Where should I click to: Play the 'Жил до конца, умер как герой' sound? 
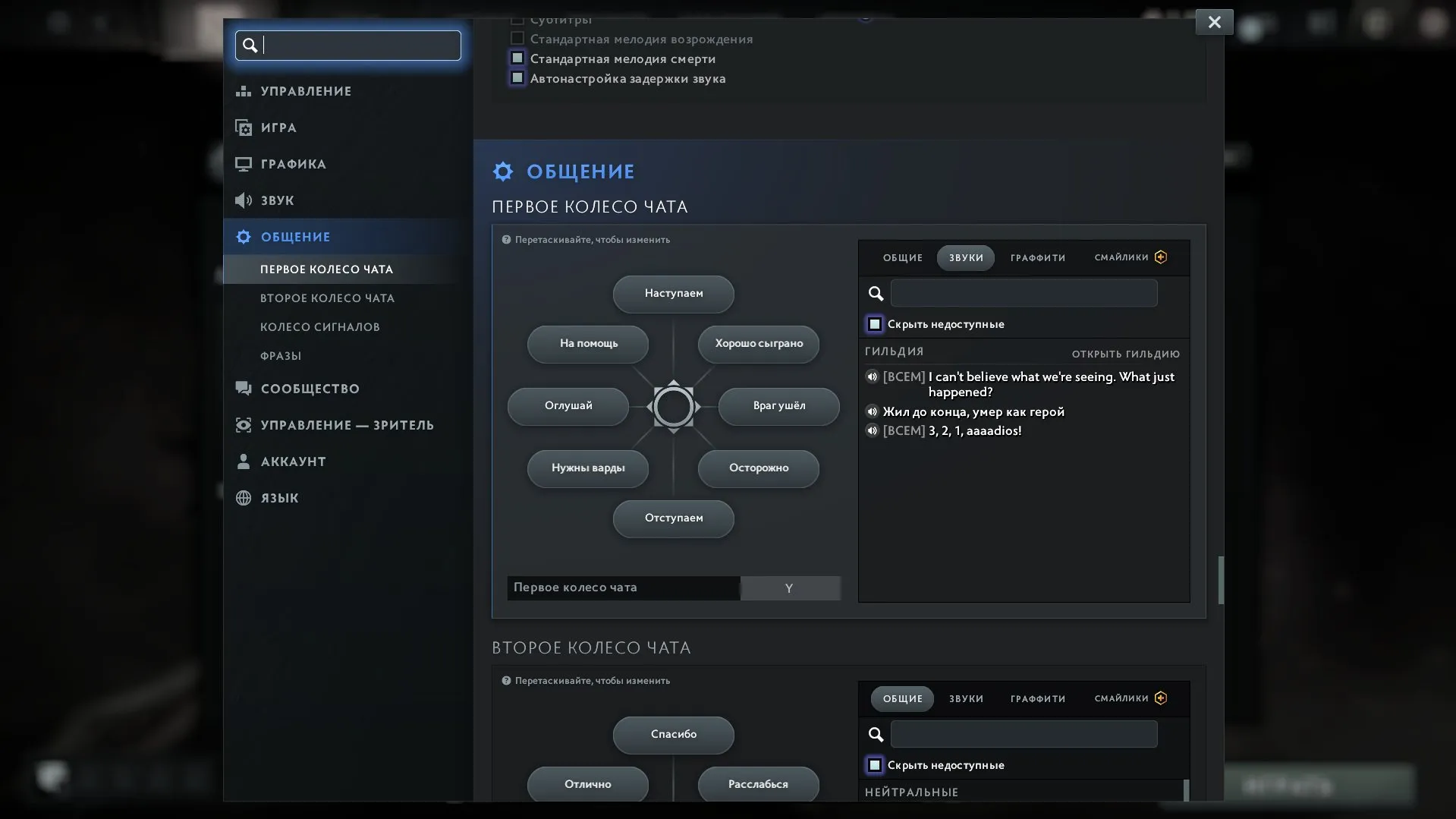tap(873, 411)
